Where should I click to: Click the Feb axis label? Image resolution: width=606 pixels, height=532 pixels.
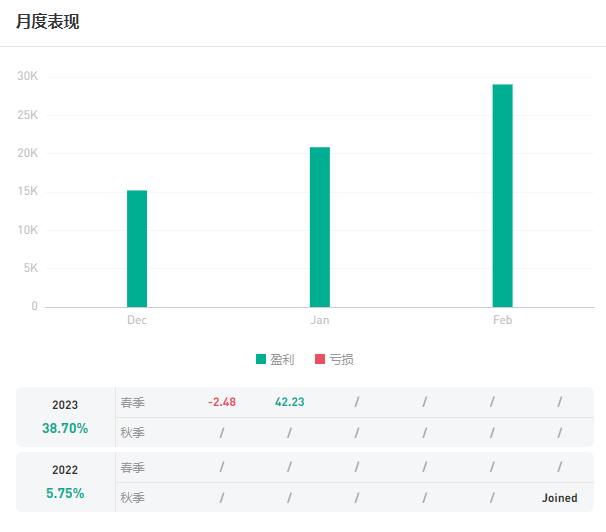coord(502,320)
